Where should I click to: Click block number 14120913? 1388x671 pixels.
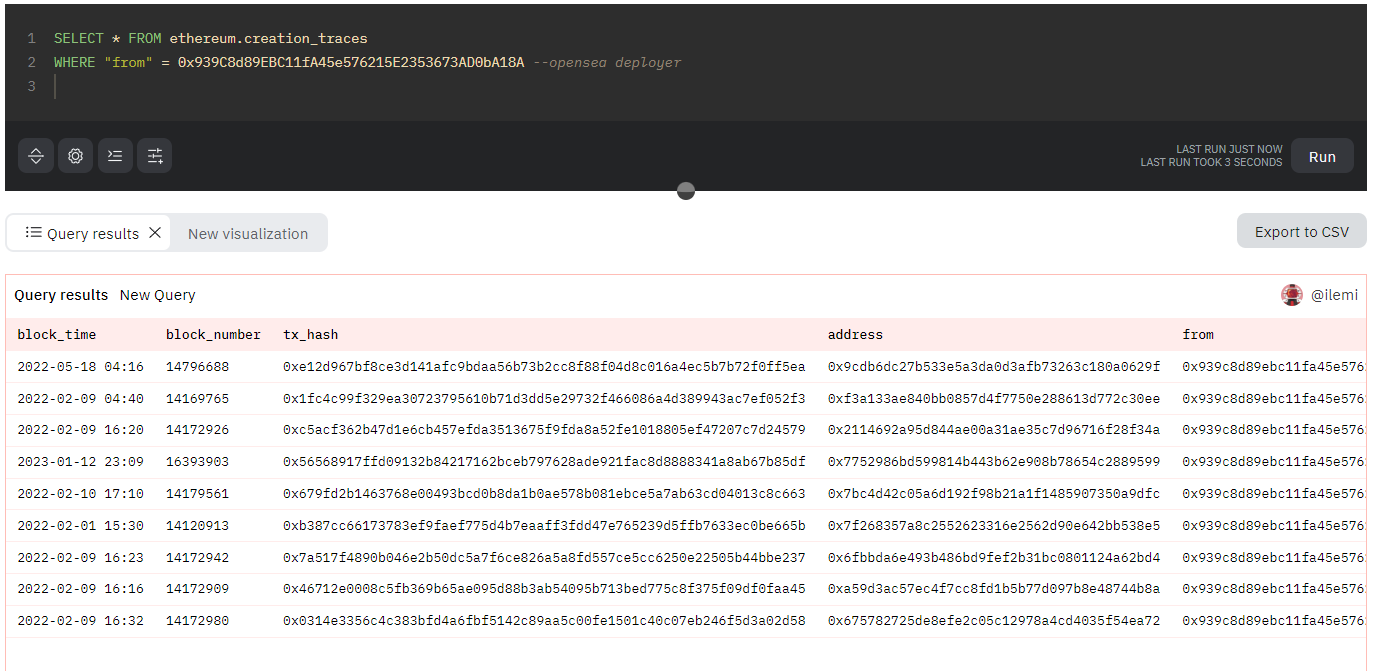coord(197,526)
